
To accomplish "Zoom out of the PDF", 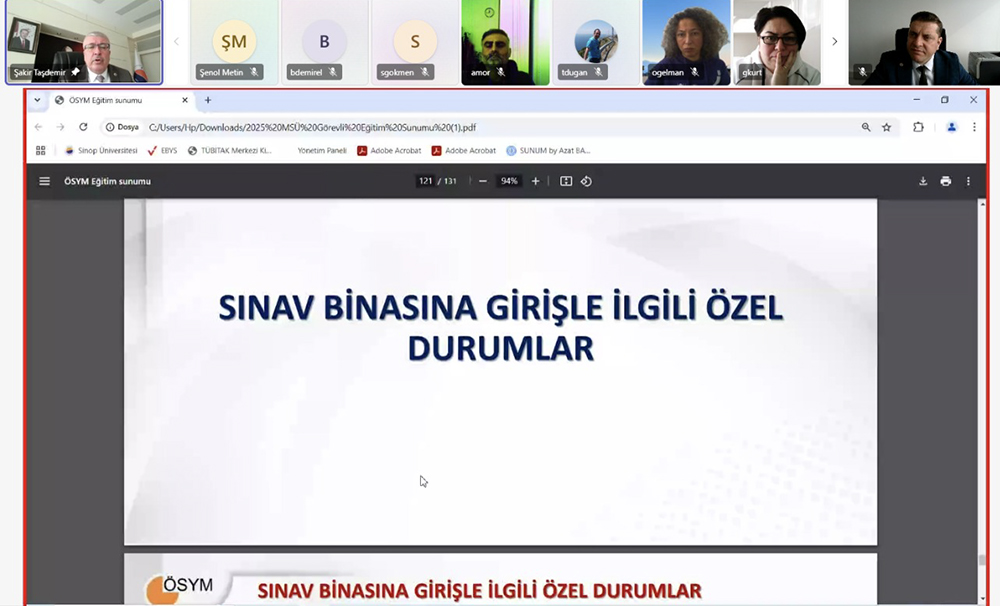I will (x=482, y=181).
